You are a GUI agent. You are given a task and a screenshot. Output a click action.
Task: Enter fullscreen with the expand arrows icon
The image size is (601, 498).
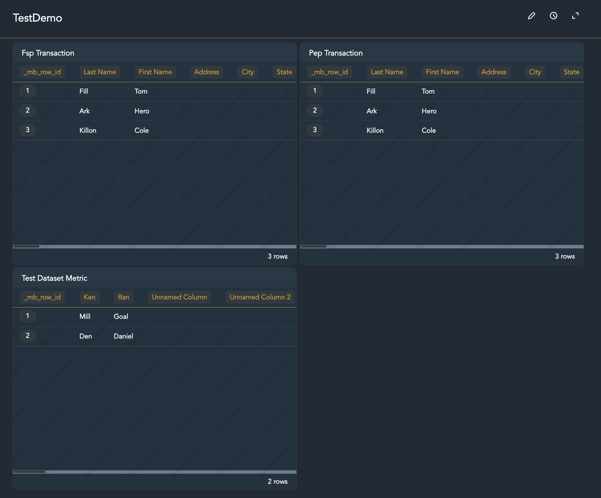click(575, 16)
